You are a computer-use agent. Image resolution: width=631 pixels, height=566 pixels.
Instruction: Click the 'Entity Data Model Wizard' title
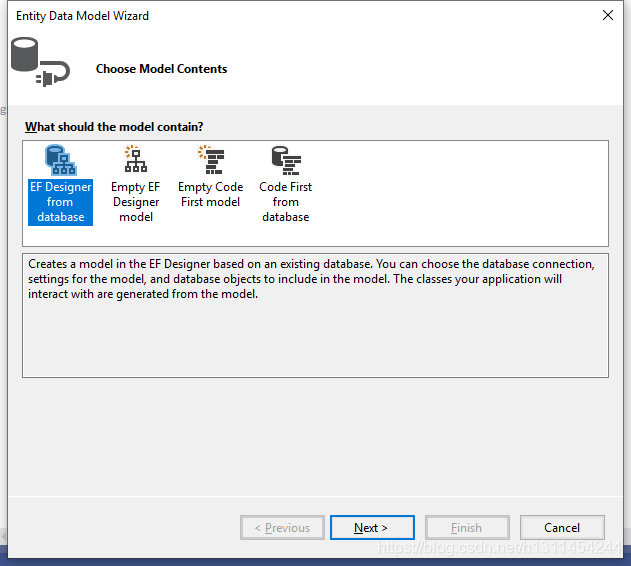click(82, 16)
